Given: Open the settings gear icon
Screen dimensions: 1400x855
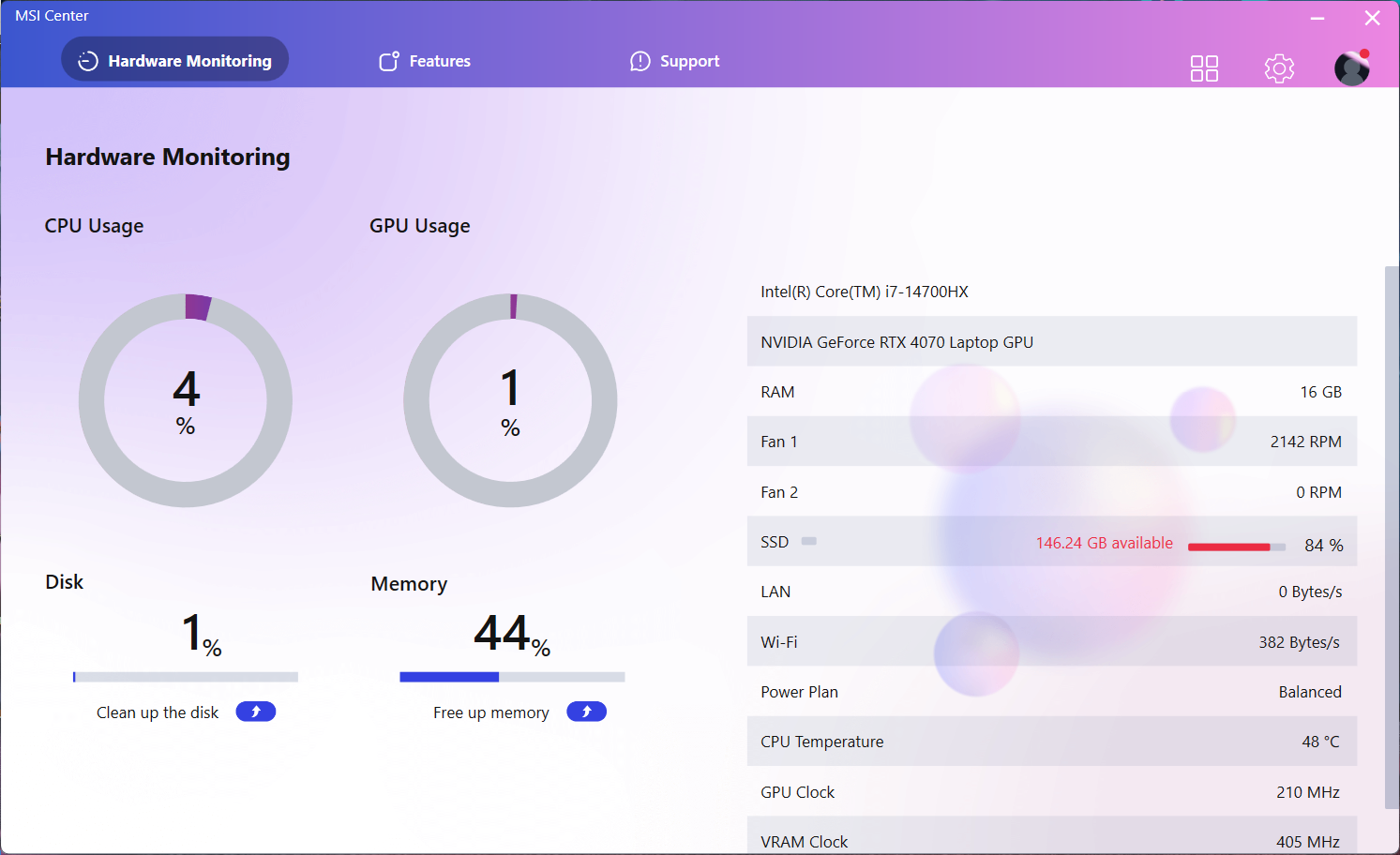Looking at the screenshot, I should (1279, 68).
